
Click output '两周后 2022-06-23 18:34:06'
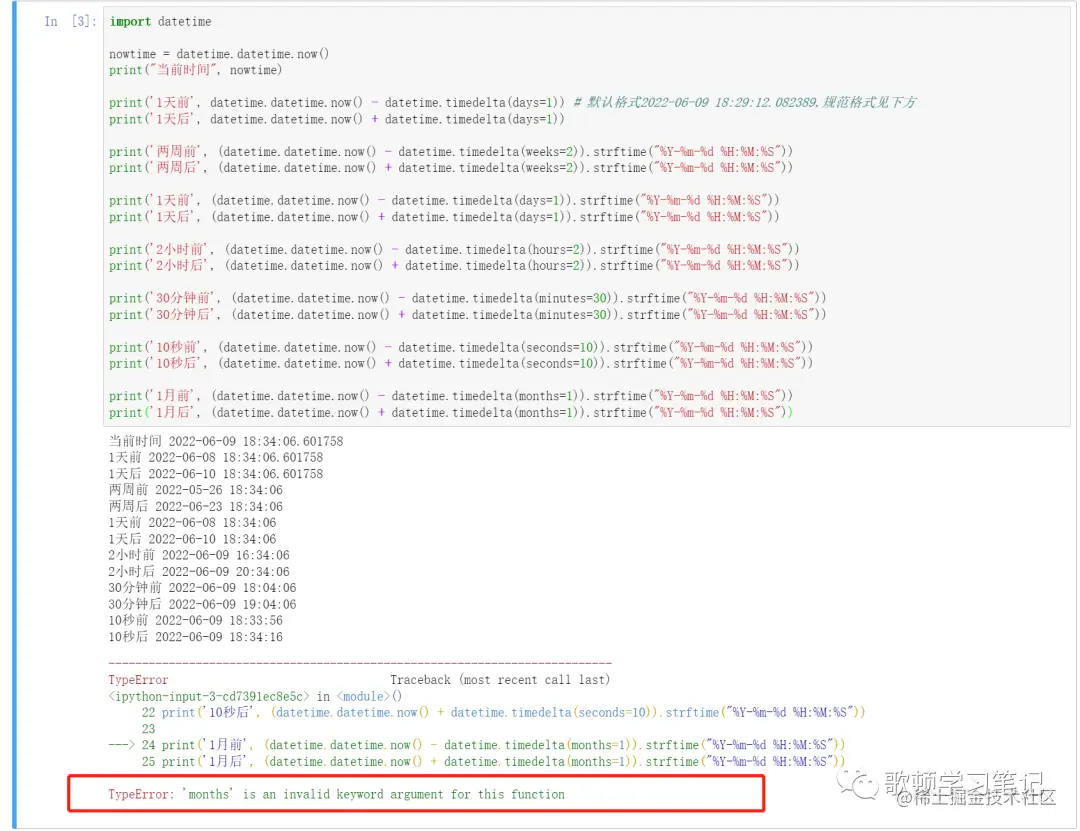(196, 506)
